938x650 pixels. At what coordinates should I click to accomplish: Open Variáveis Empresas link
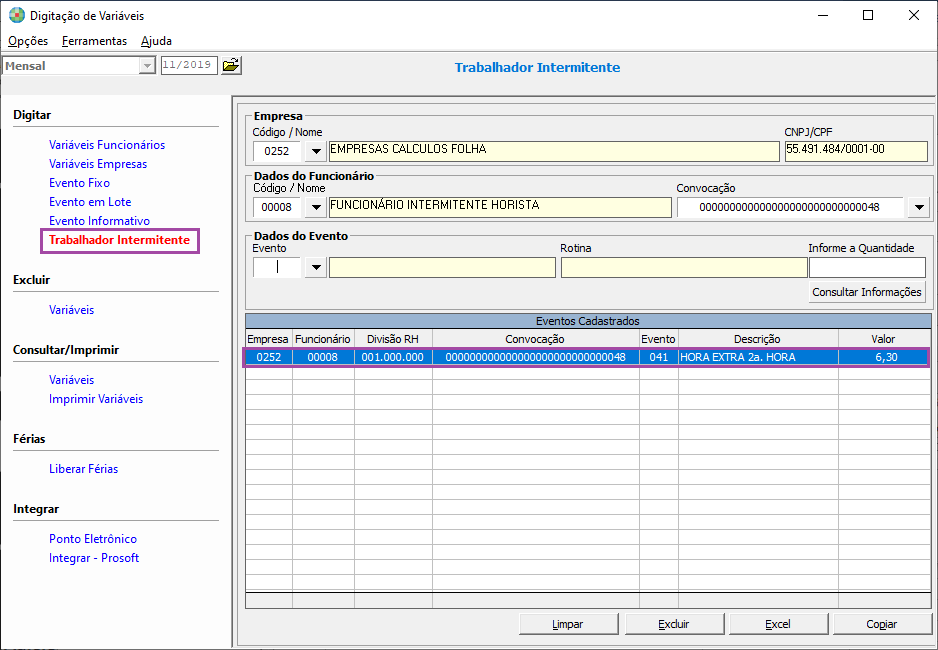tap(98, 164)
